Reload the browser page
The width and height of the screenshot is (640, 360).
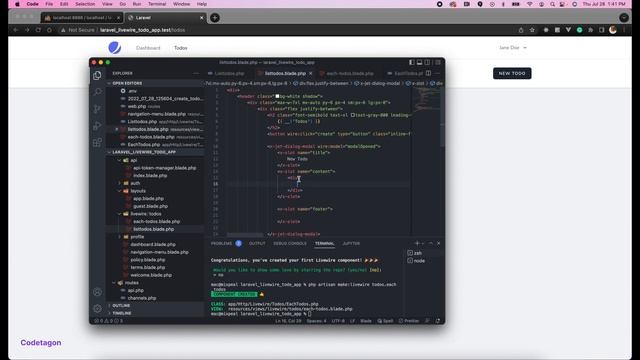click(x=38, y=30)
